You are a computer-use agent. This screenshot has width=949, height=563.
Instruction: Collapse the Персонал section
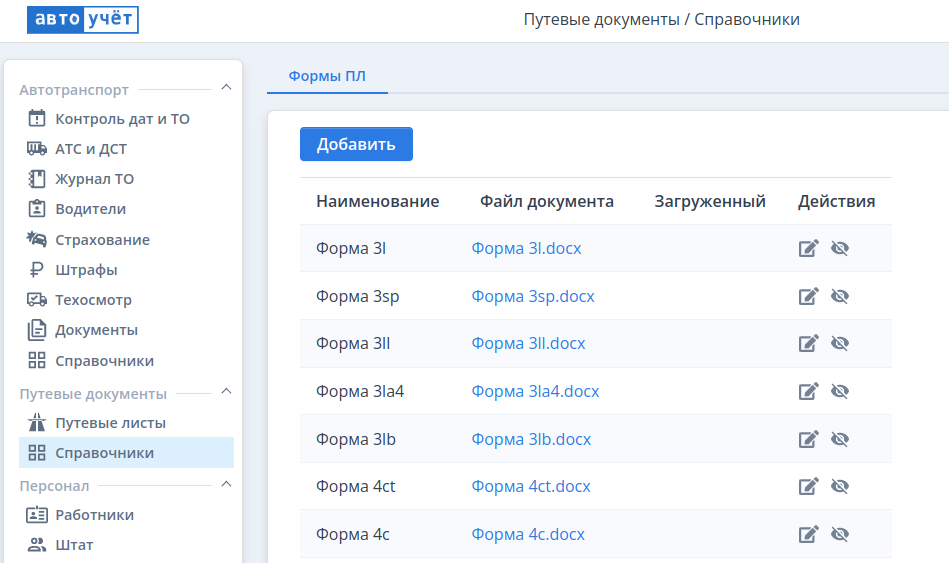pyautogui.click(x=226, y=484)
